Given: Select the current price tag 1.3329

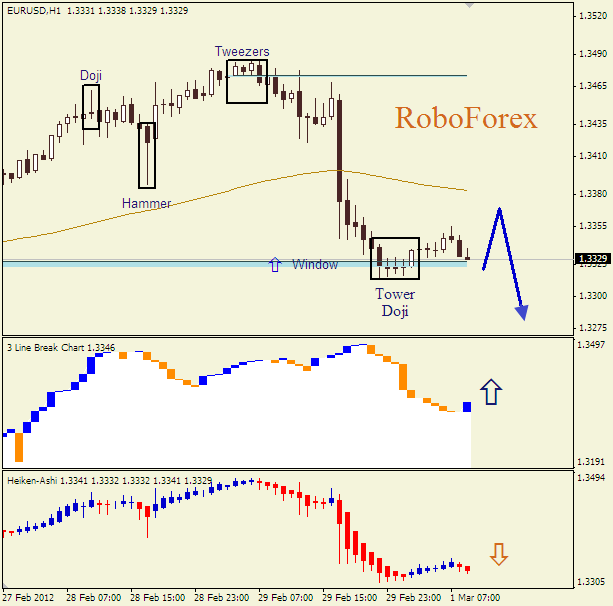Looking at the screenshot, I should tap(592, 259).
